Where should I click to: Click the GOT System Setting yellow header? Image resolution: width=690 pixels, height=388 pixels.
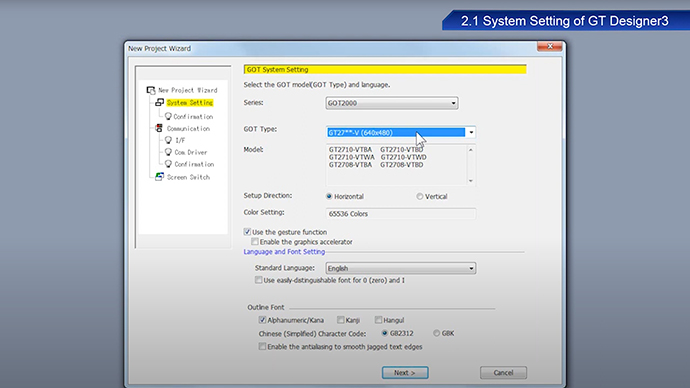[x=385, y=70]
